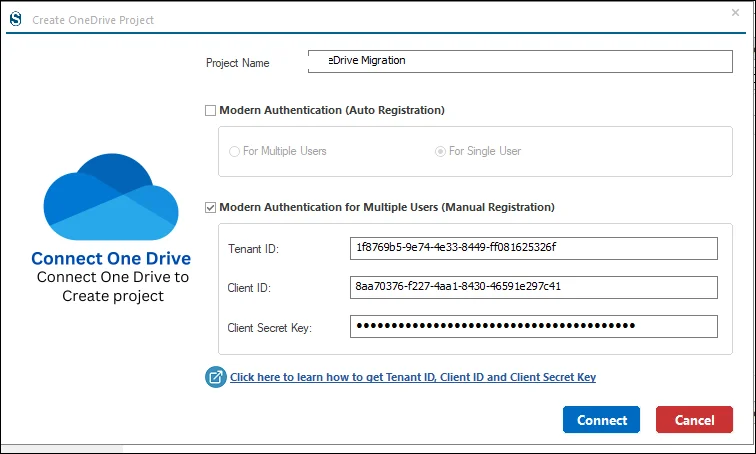Click the 'Connect One Drive to Create project' text
The image size is (756, 454).
[113, 286]
